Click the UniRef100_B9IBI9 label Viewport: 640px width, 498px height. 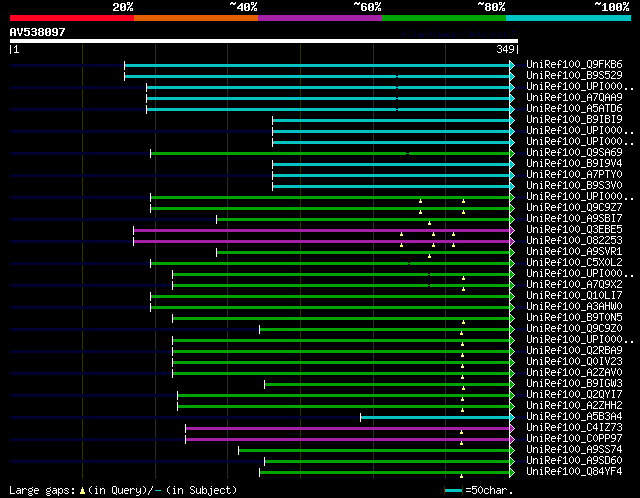(x=574, y=119)
